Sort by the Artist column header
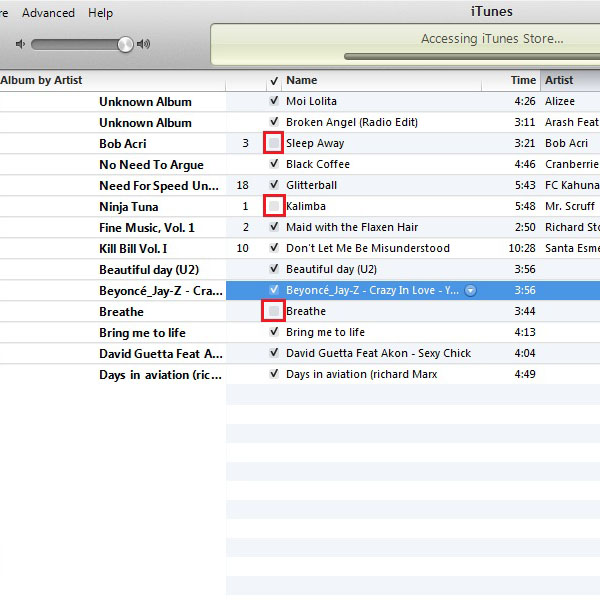Image resolution: width=600 pixels, height=600 pixels. pos(570,80)
